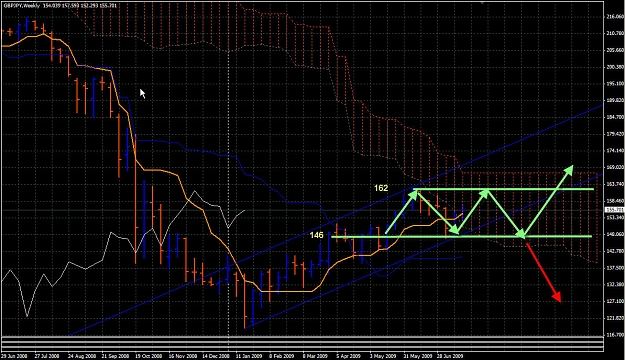Image resolution: width=625 pixels, height=360 pixels.
Task: Click the 174.140 price axis label
Action: coord(615,150)
